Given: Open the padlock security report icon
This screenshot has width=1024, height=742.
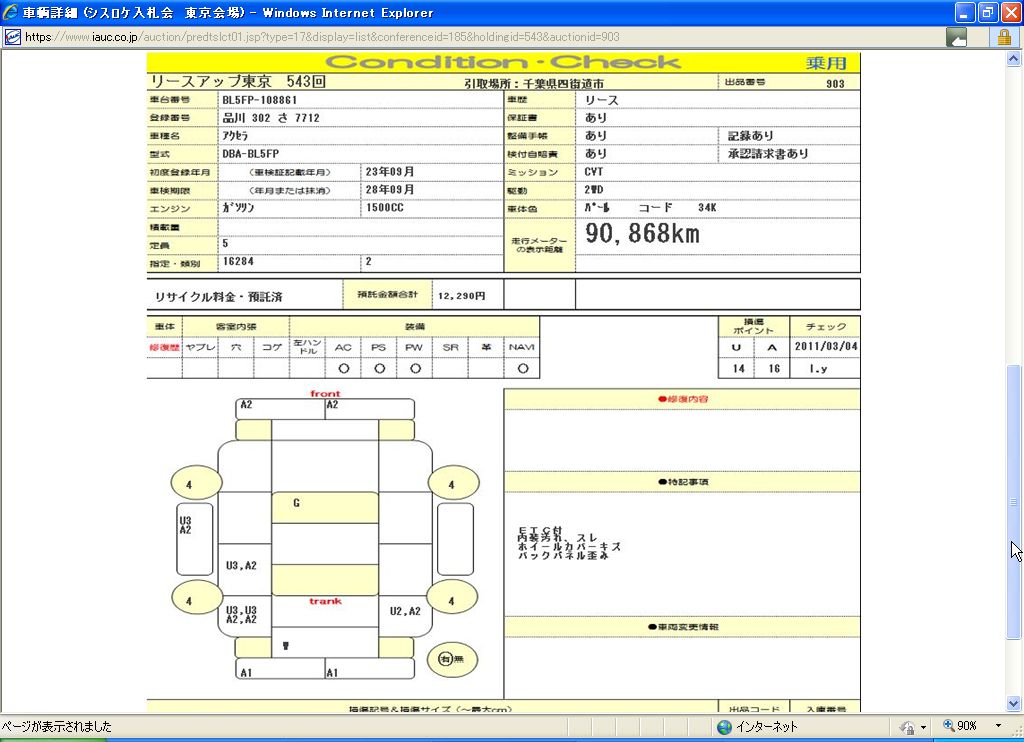Looking at the screenshot, I should click(x=1003, y=37).
